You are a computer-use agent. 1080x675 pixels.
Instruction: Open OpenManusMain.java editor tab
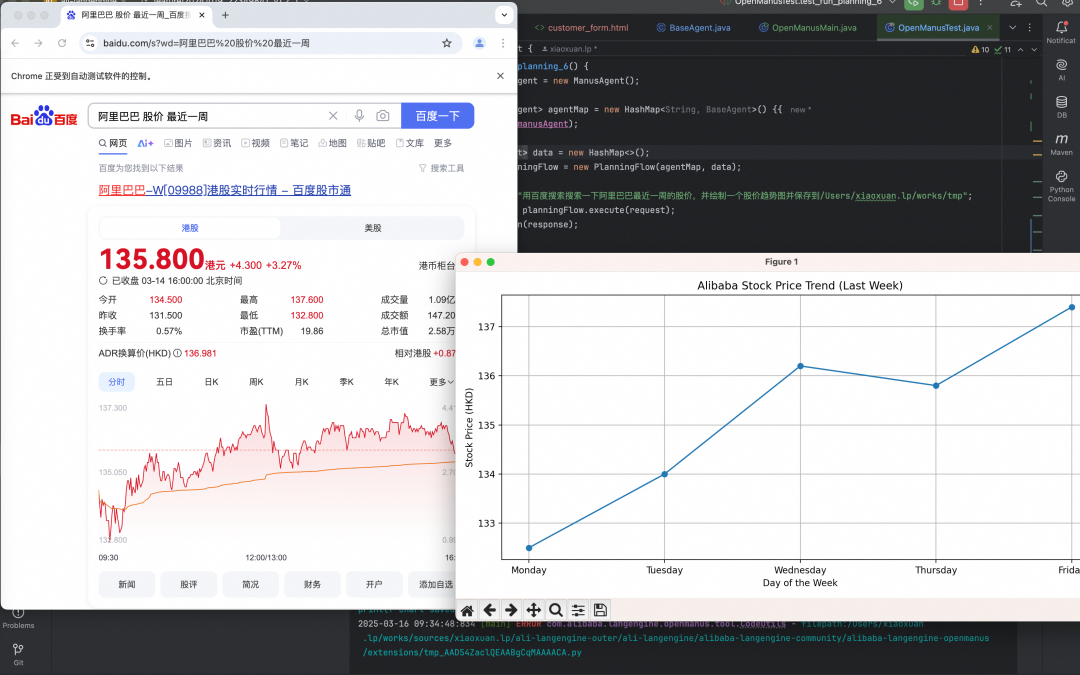[x=808, y=28]
